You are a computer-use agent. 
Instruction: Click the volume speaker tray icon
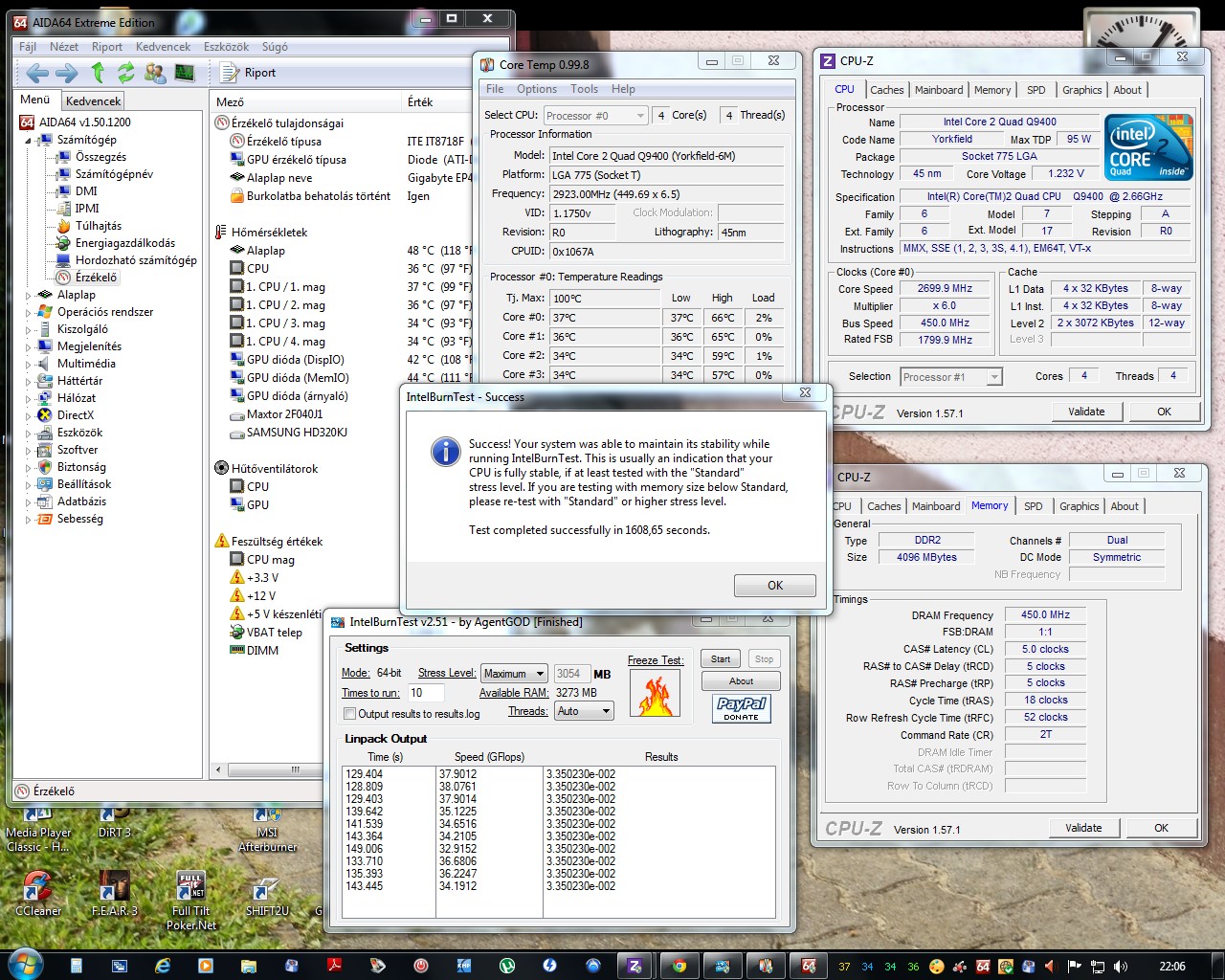(1121, 967)
